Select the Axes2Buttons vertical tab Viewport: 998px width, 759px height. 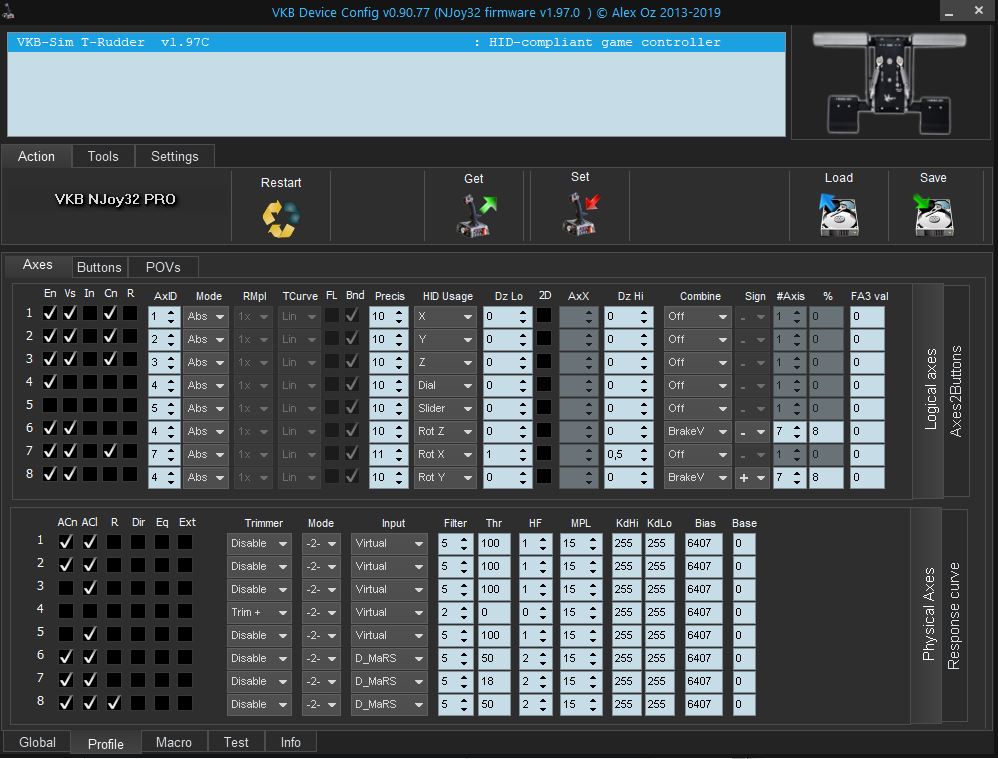click(x=955, y=391)
